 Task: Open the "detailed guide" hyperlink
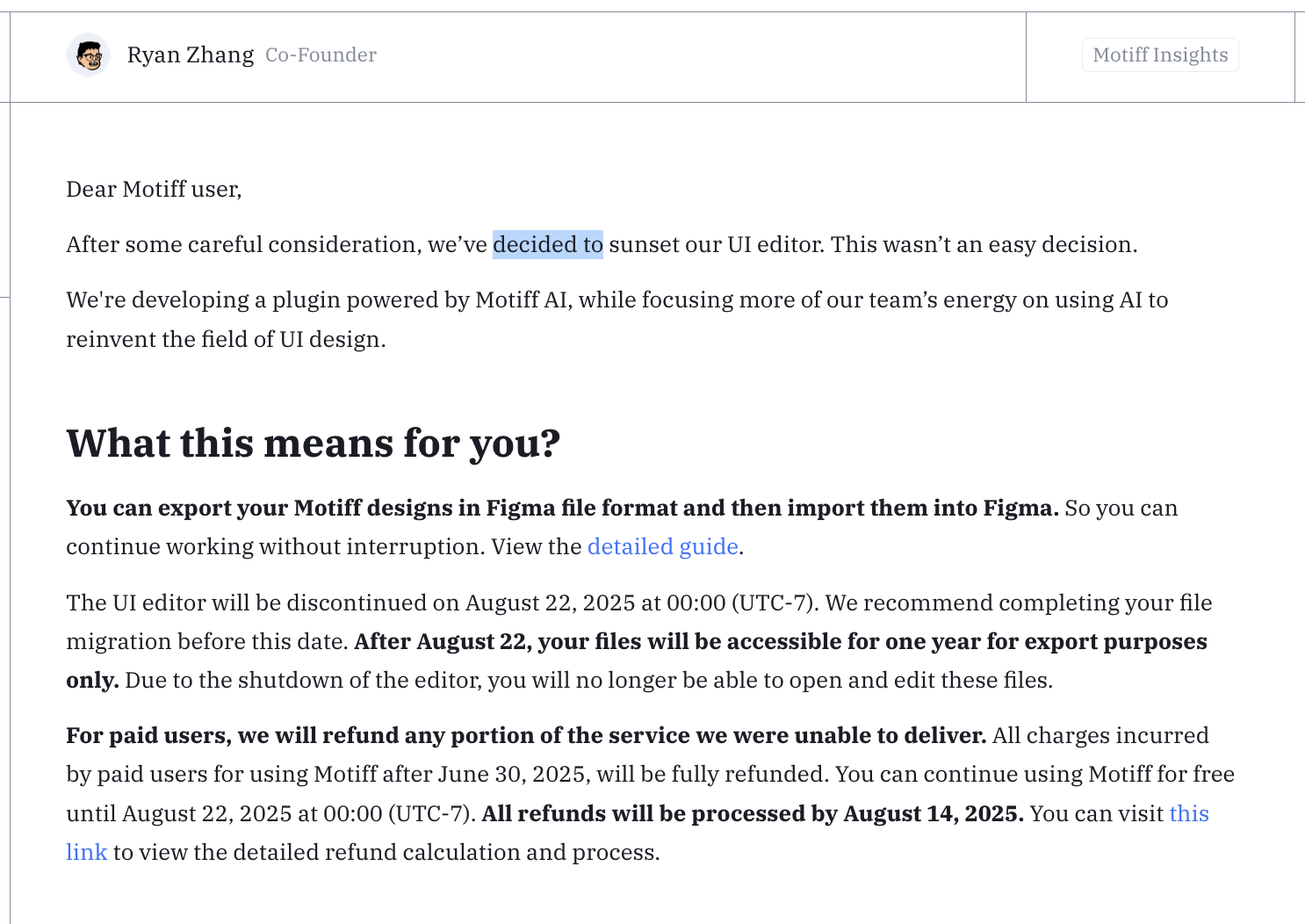tap(662, 547)
